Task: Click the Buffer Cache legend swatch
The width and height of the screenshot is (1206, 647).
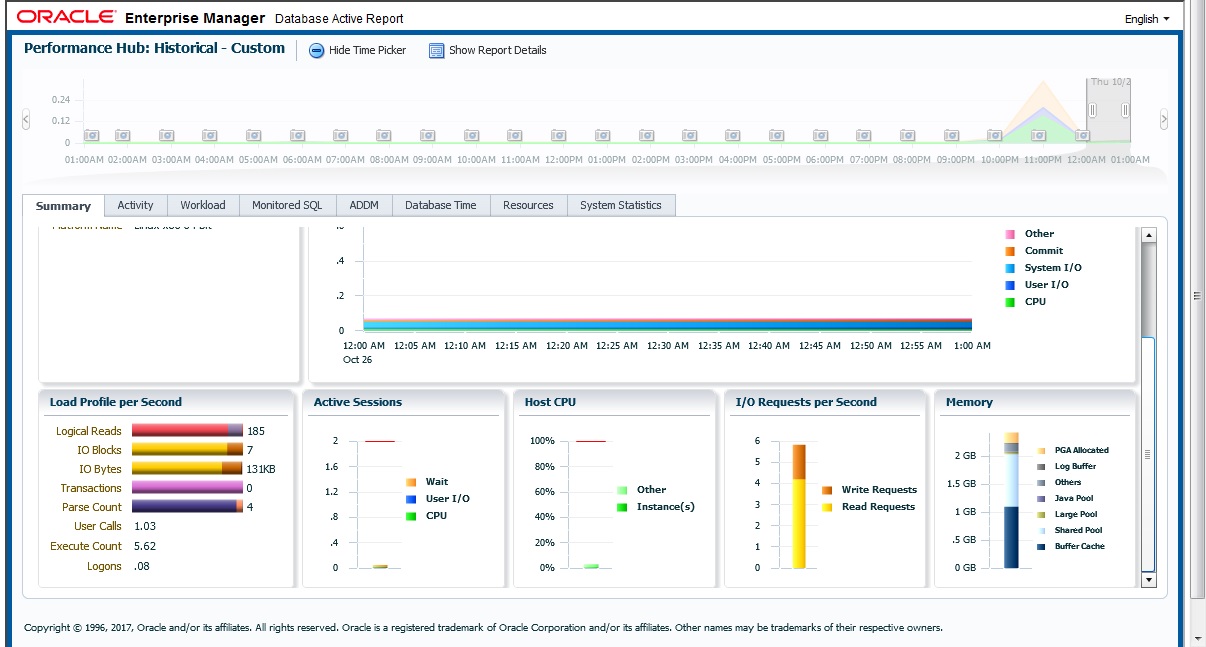Action: coord(1042,547)
